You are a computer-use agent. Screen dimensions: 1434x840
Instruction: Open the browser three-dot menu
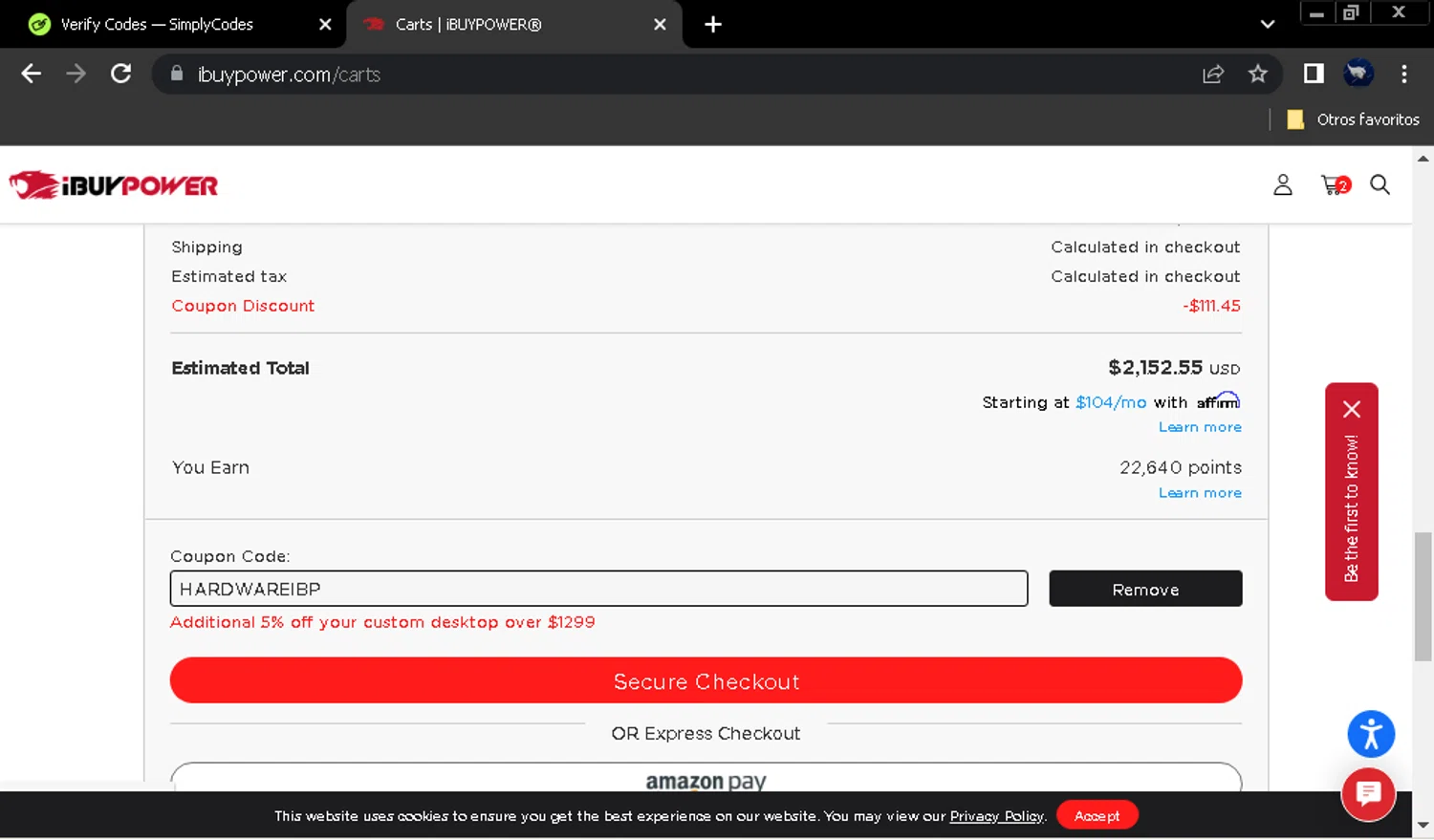pos(1403,74)
